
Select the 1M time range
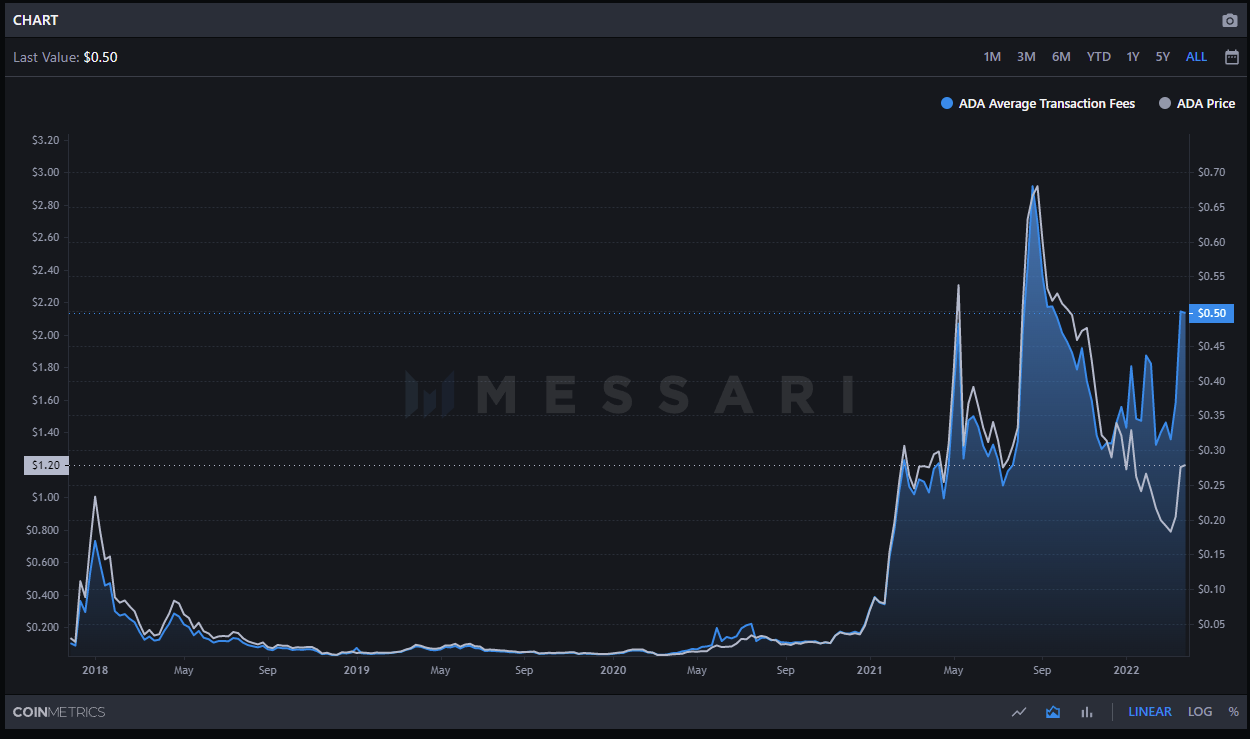click(992, 57)
